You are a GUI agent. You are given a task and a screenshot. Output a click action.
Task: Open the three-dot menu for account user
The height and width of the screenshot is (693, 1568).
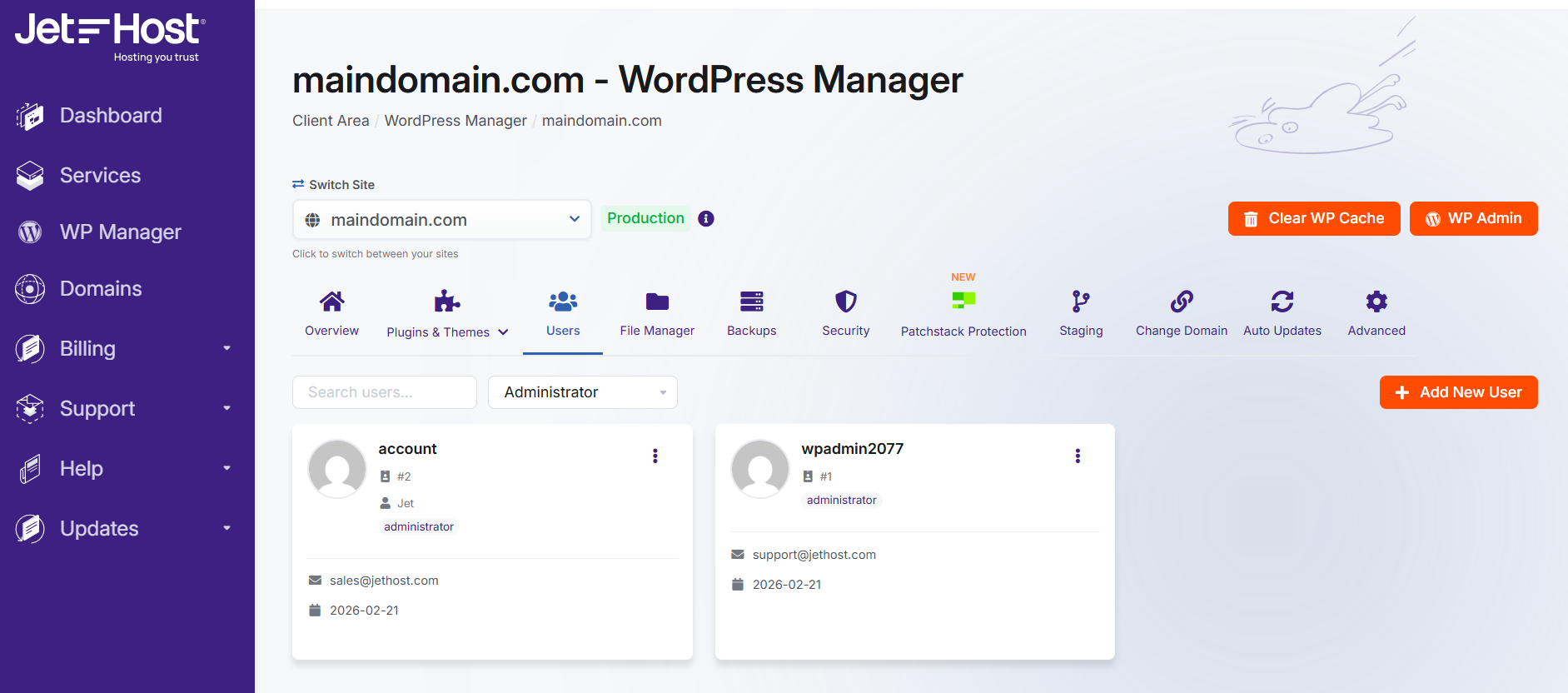pyautogui.click(x=655, y=456)
